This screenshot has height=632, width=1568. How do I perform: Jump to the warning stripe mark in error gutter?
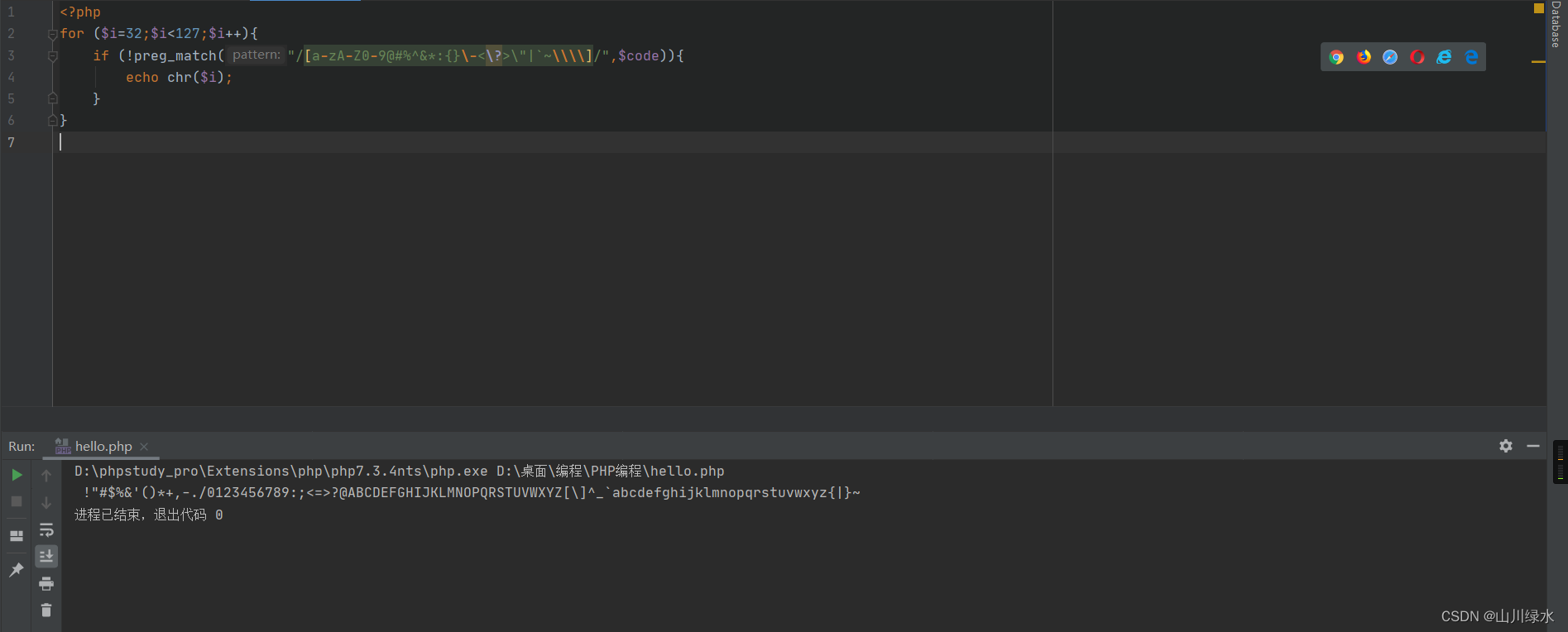pyautogui.click(x=1538, y=61)
